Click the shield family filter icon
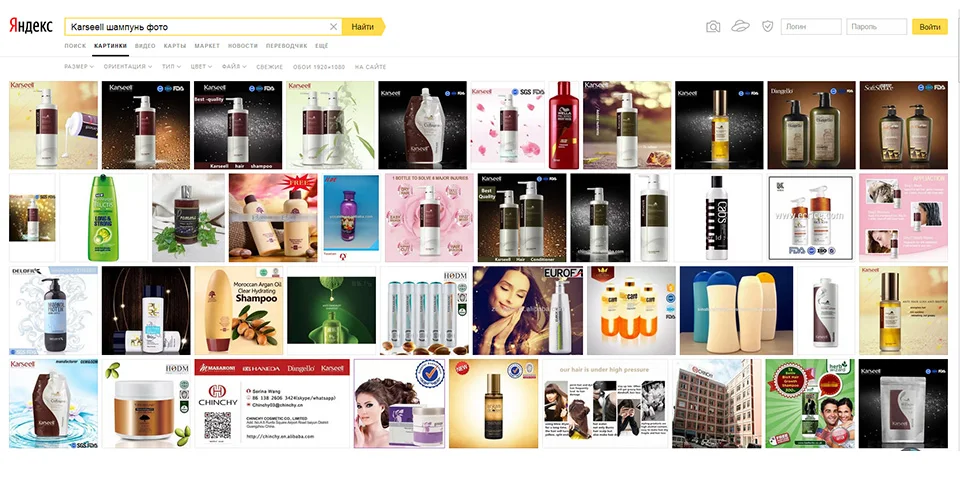 (767, 26)
